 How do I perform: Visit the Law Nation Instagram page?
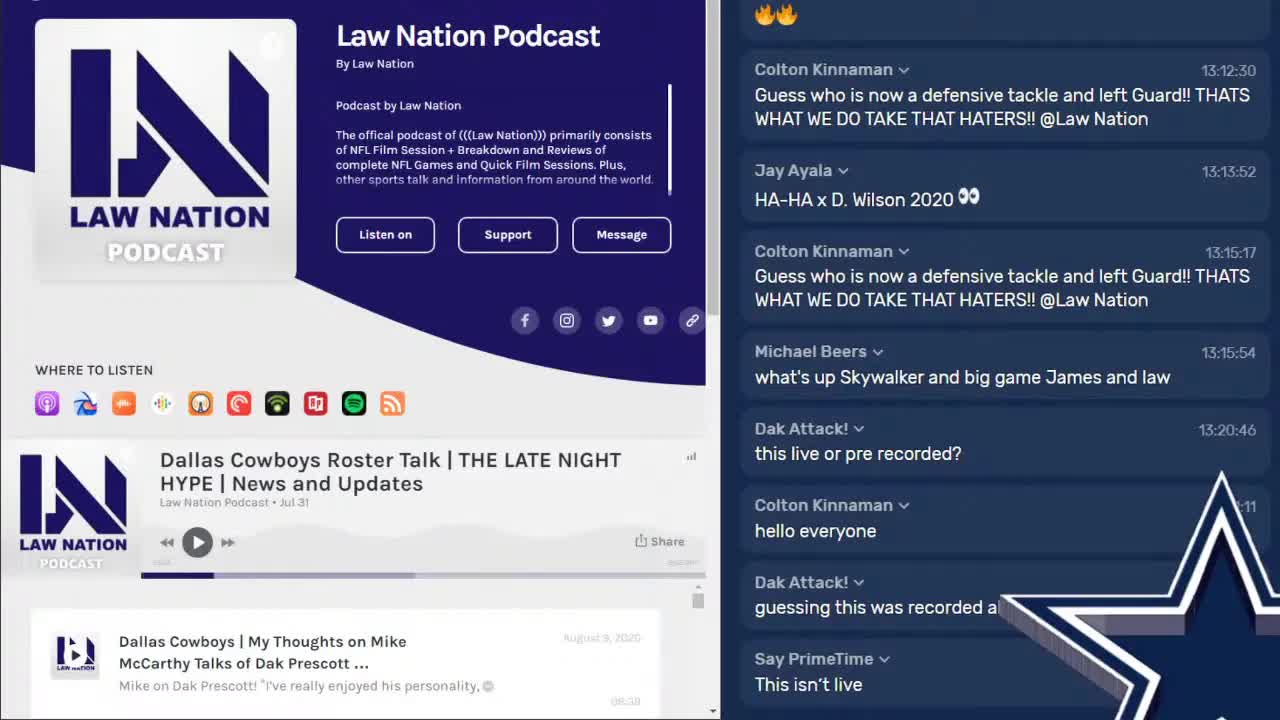[567, 321]
